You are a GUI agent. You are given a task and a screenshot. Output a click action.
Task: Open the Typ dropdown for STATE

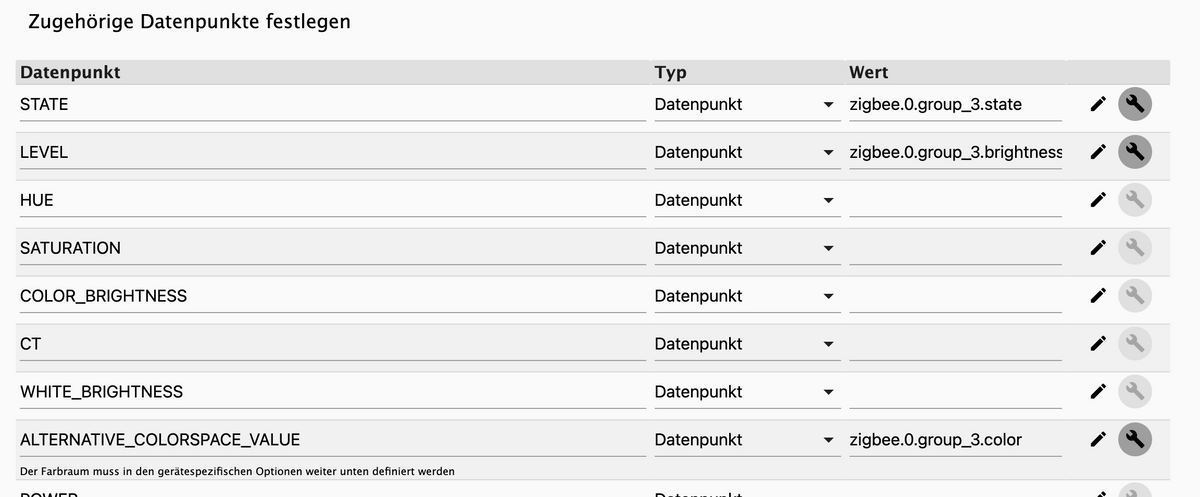[744, 104]
